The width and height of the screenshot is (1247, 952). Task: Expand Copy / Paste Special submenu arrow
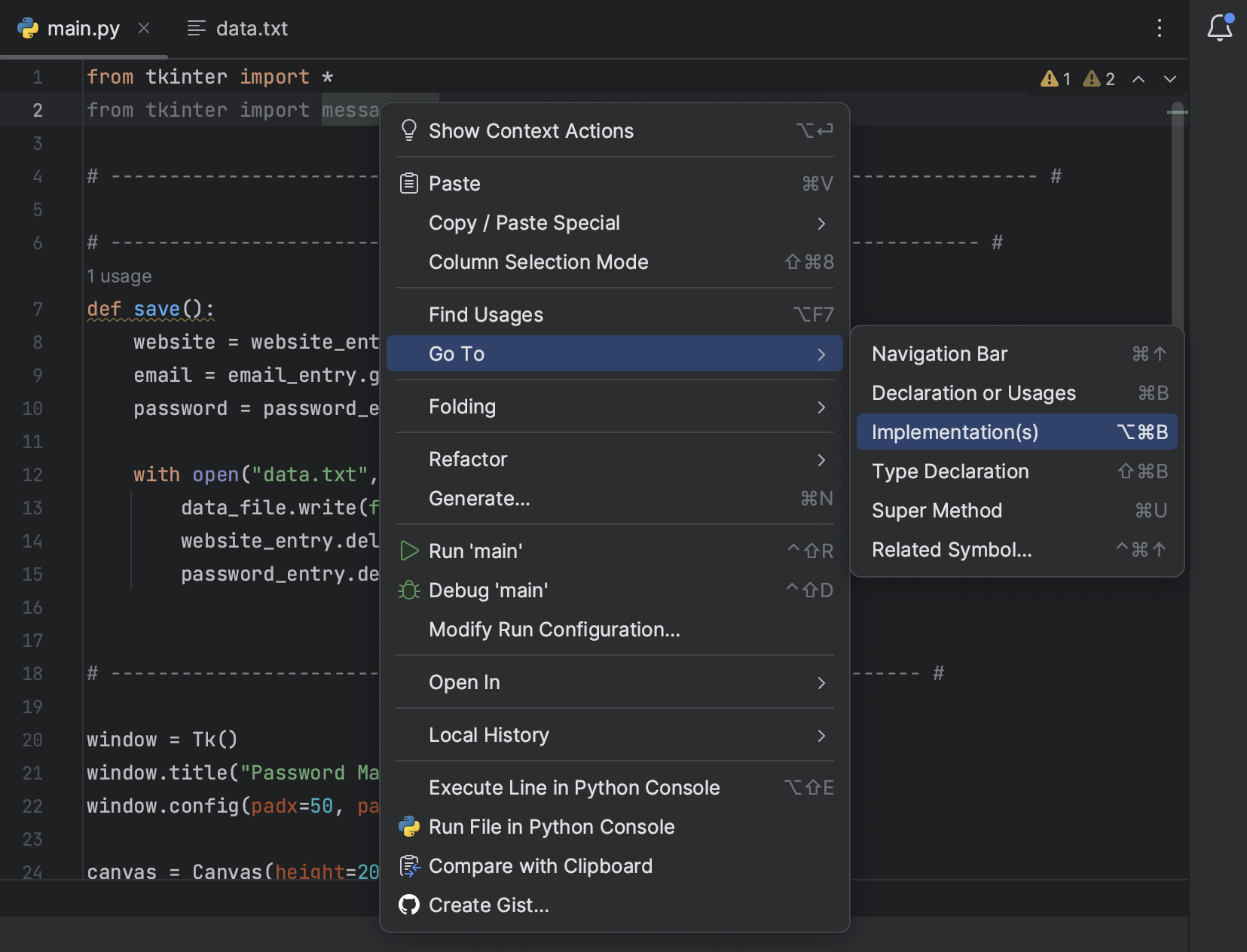point(821,223)
